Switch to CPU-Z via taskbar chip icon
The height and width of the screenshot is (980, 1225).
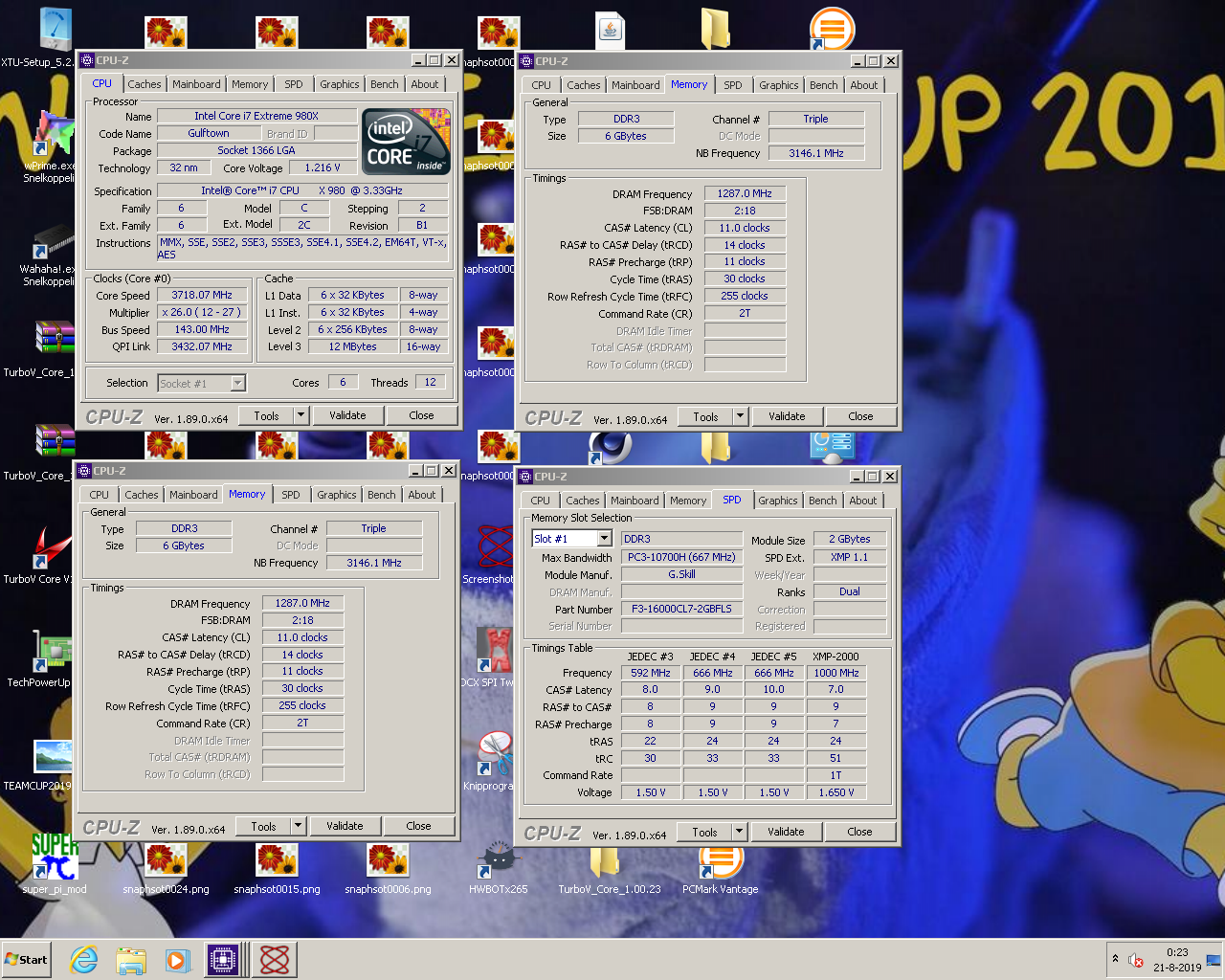point(223,960)
